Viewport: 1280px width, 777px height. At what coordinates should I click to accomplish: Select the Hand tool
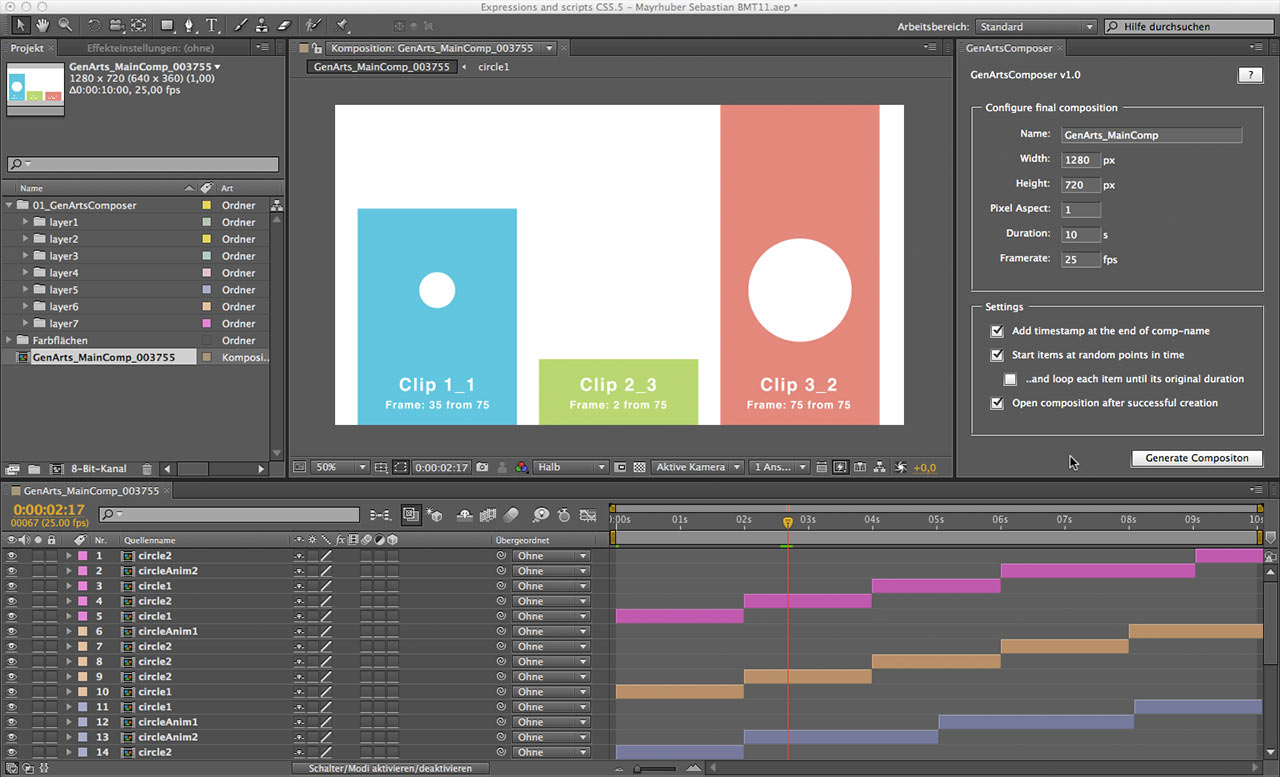click(x=43, y=25)
